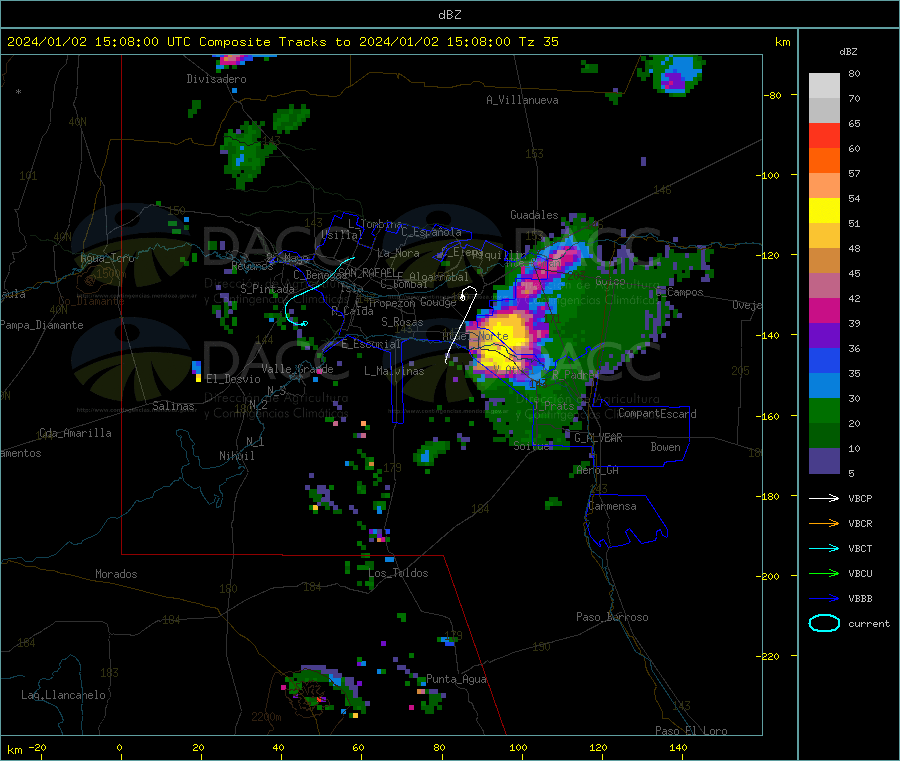The height and width of the screenshot is (761, 900).
Task: Select the 35 dBZ blue color swatch
Action: 824,360
